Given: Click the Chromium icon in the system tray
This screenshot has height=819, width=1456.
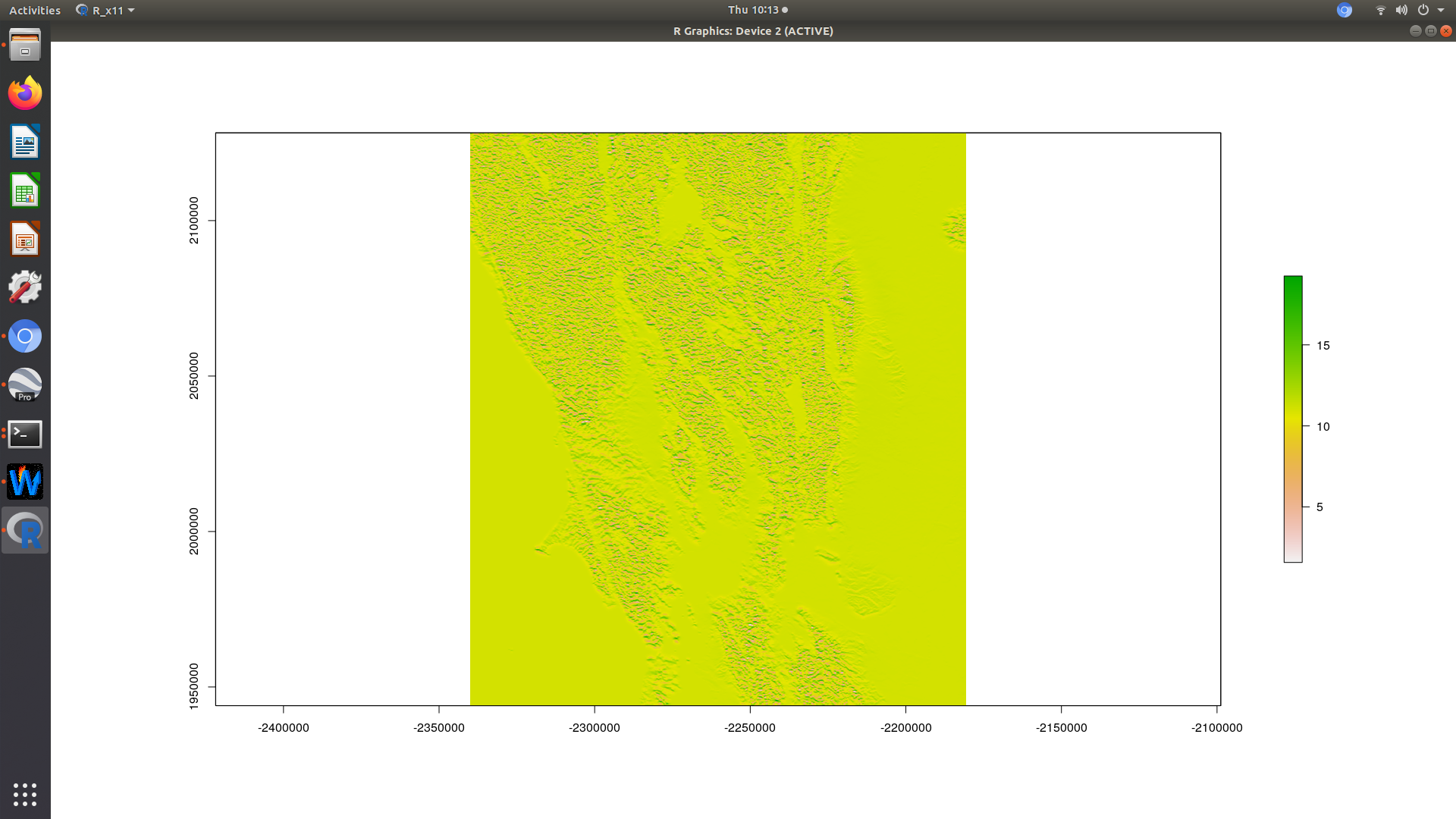Looking at the screenshot, I should pyautogui.click(x=1344, y=10).
